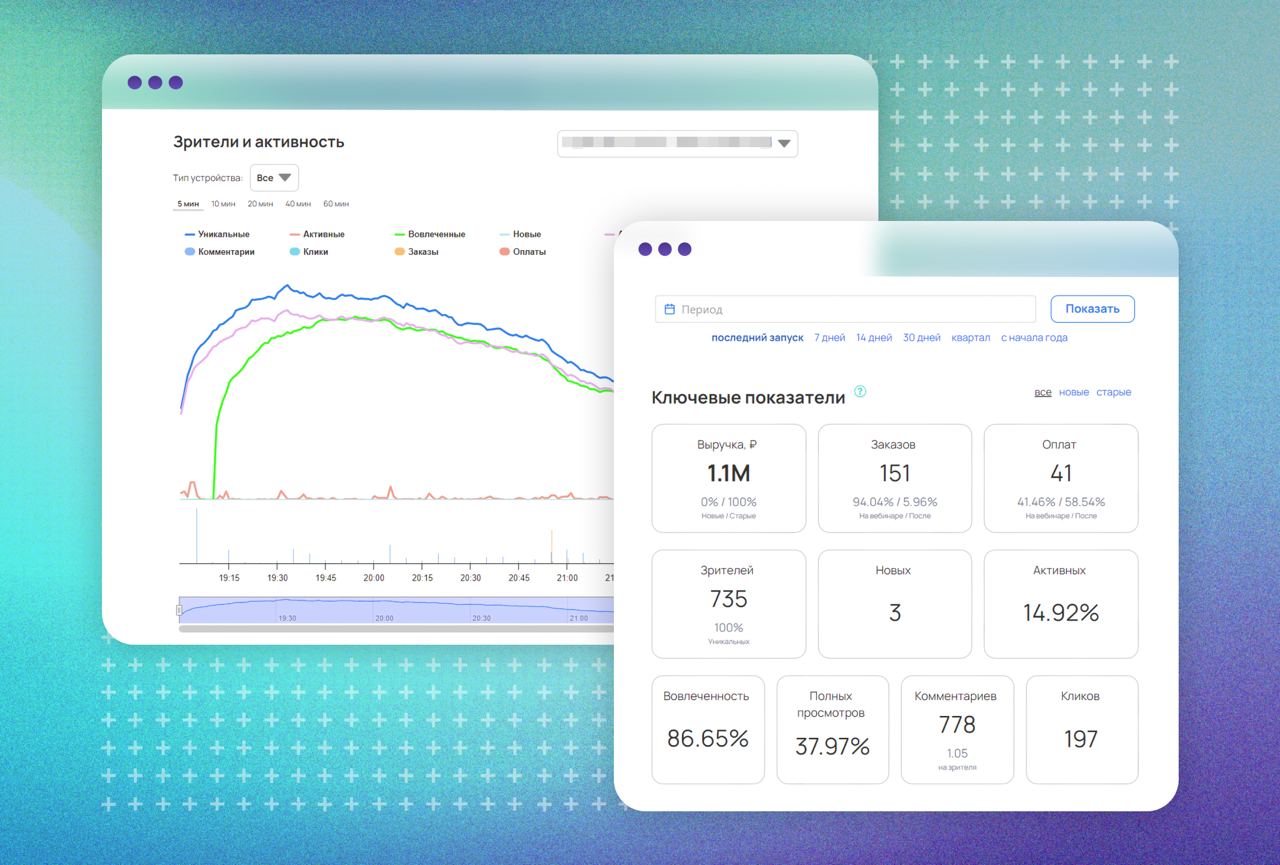Select 'с начала года' period link
Viewport: 1280px width, 865px height.
coord(1034,338)
